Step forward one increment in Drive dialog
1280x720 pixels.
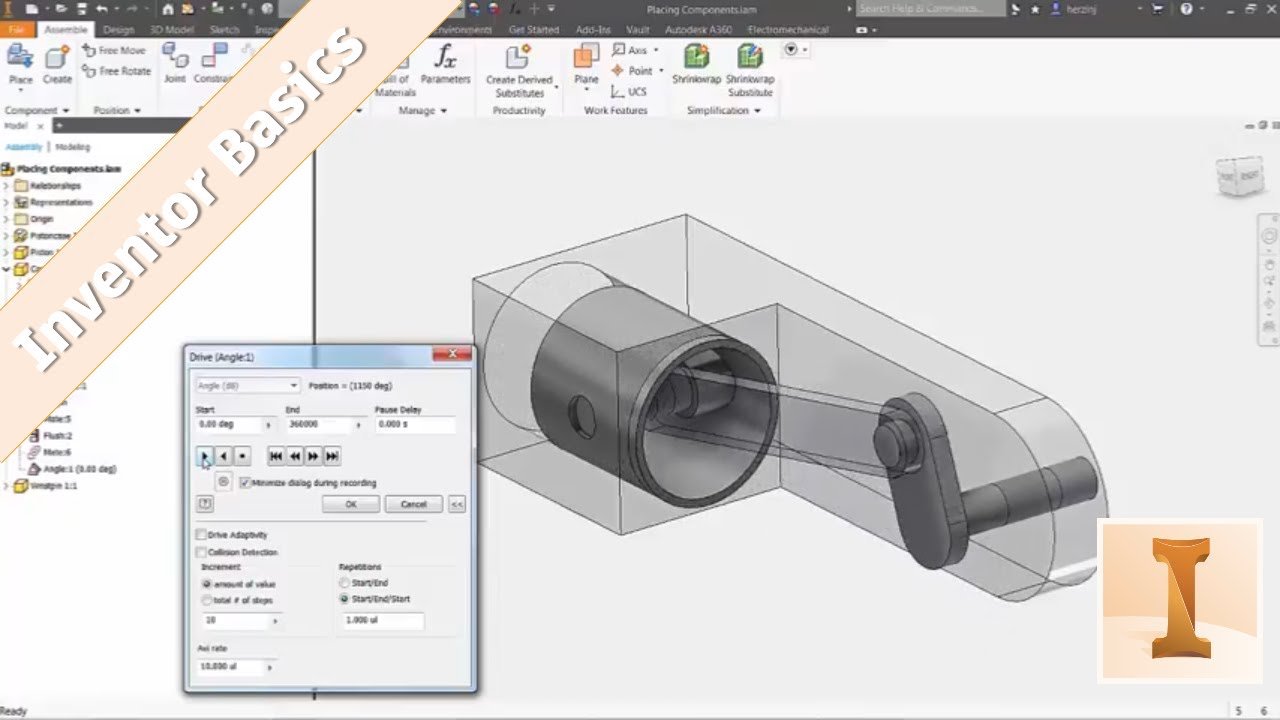313,456
